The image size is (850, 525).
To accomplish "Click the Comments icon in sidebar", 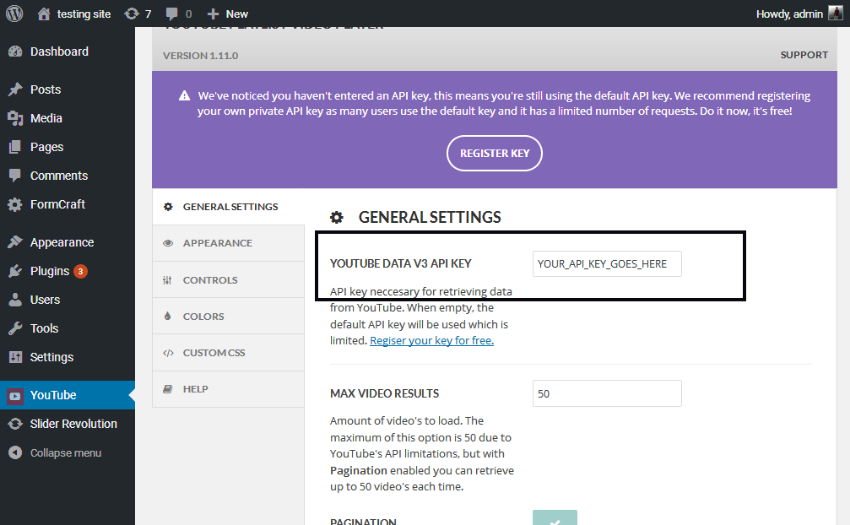I will (x=15, y=175).
